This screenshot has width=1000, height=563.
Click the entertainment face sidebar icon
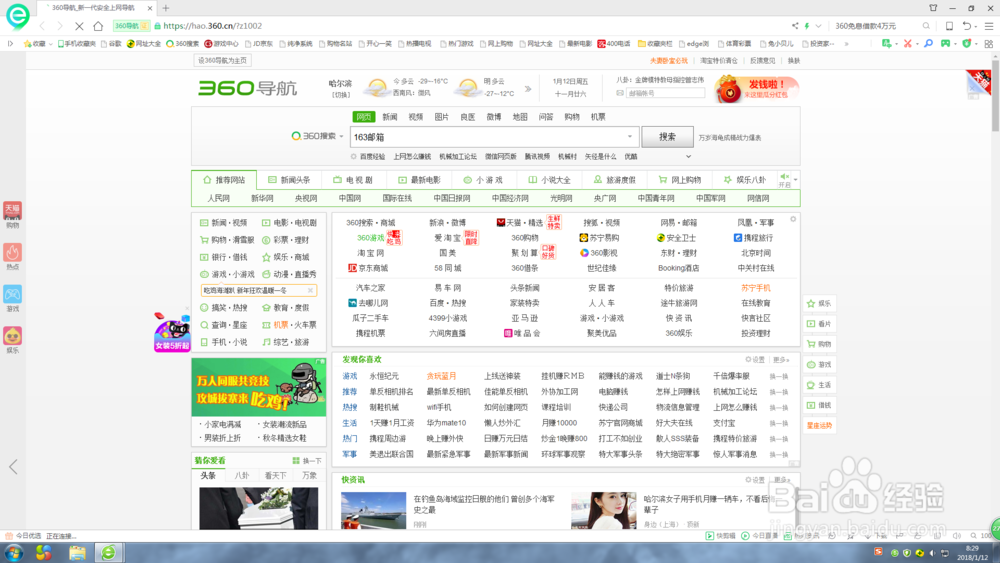pos(12,337)
